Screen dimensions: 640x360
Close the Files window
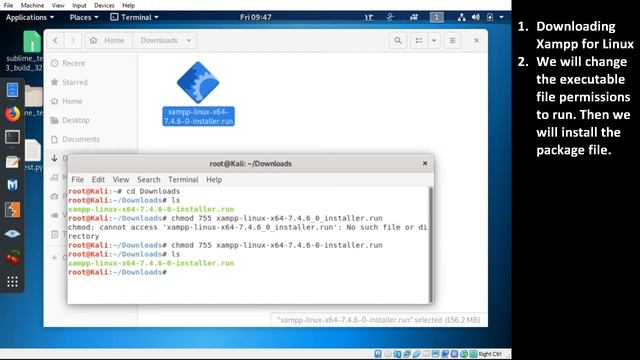[476, 40]
